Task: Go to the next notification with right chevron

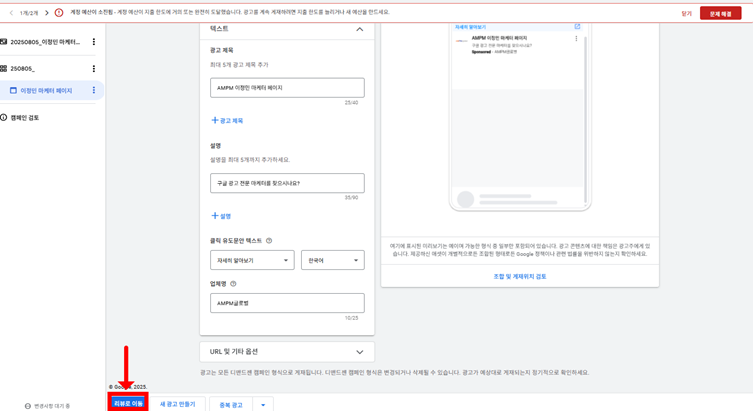Action: click(47, 13)
